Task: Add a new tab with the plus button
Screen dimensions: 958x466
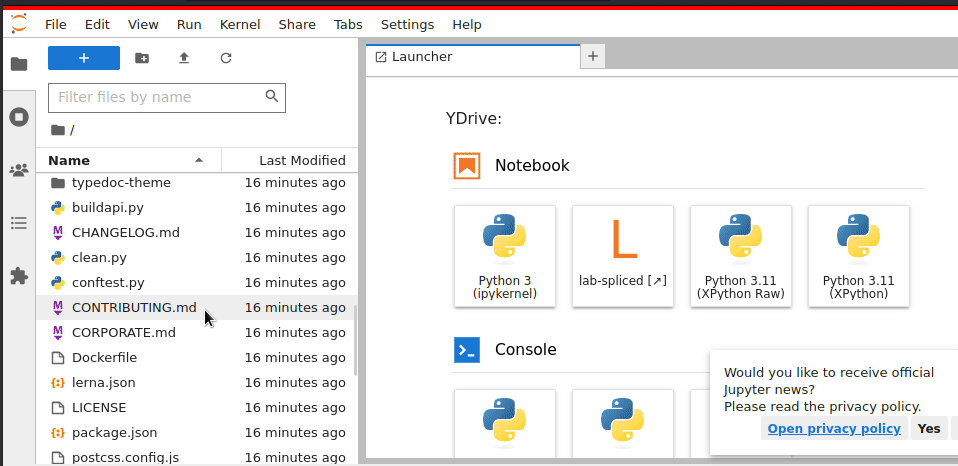Action: (x=593, y=57)
